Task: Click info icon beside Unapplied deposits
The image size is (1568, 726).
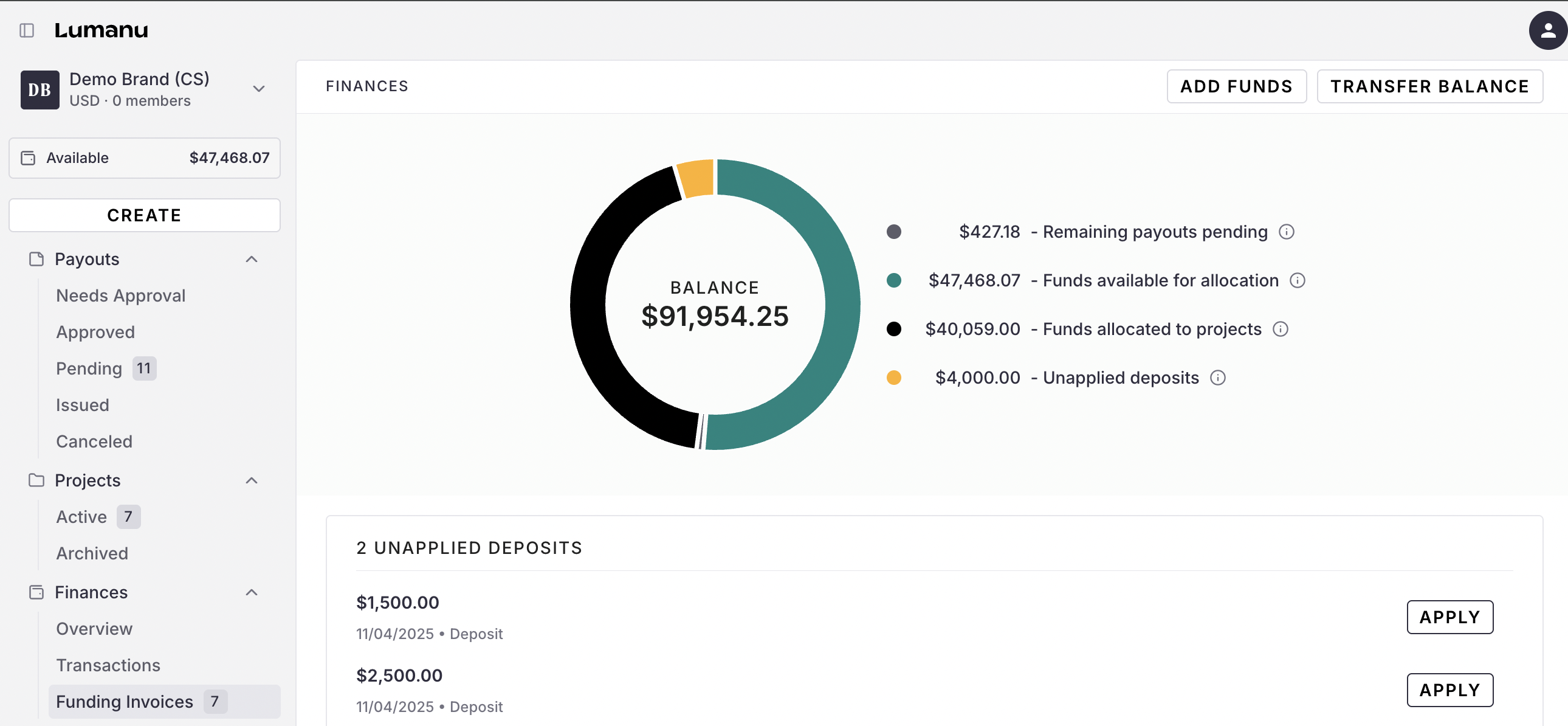Action: click(x=1217, y=378)
